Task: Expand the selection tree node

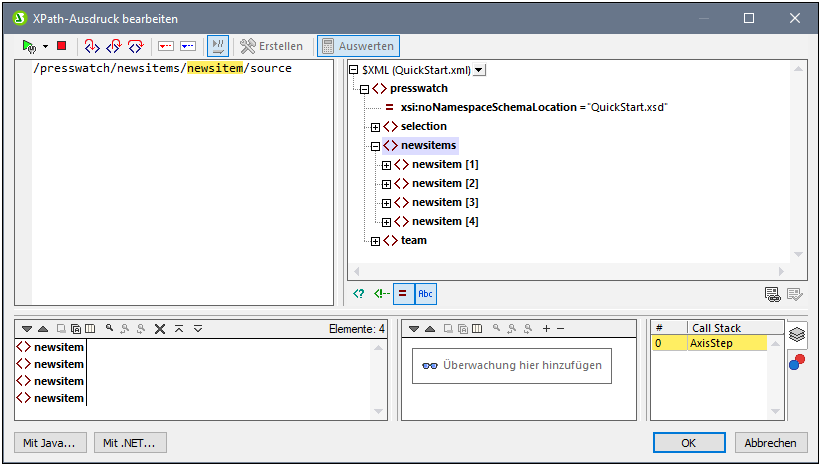Action: 376,127
